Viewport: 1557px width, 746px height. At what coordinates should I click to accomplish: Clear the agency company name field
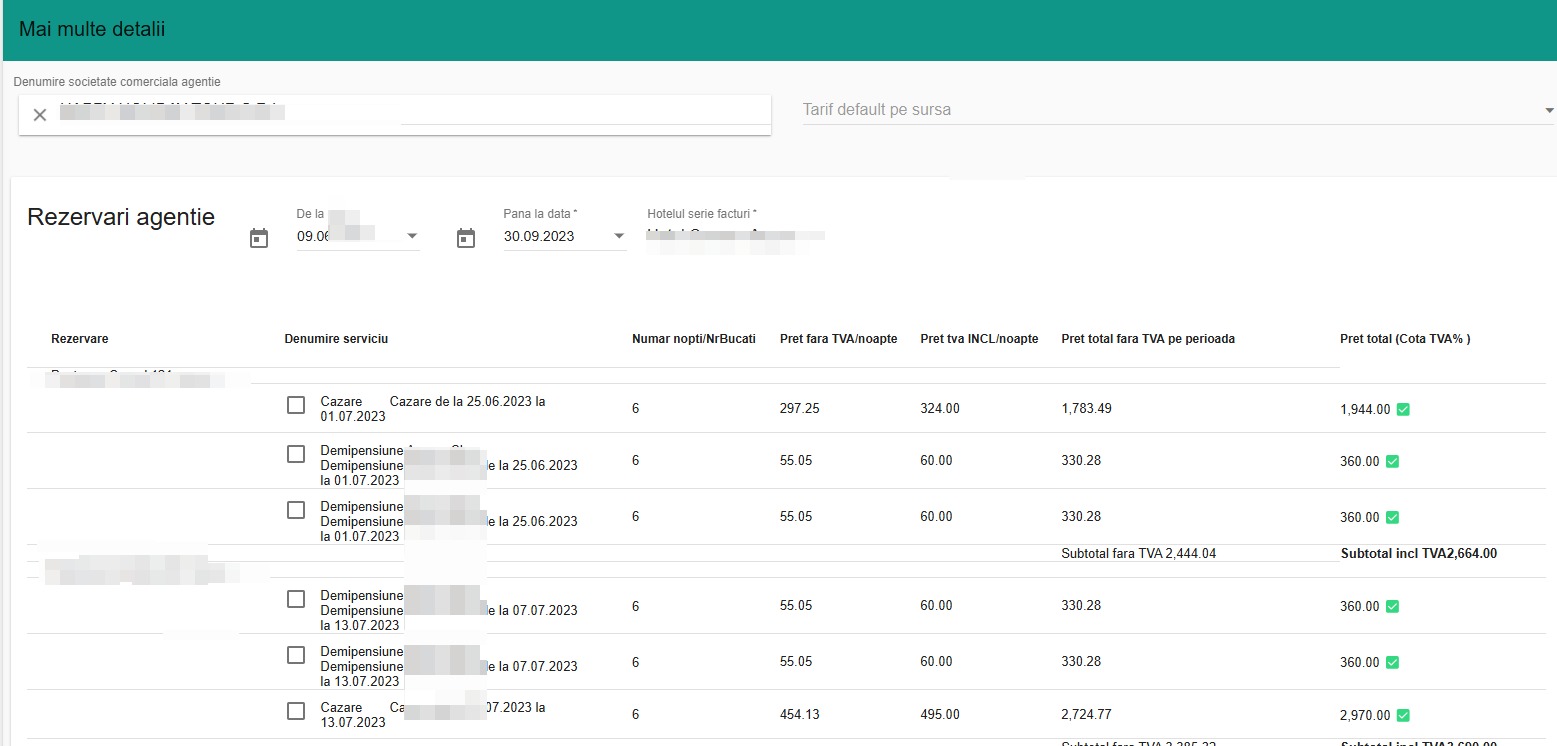(x=40, y=115)
